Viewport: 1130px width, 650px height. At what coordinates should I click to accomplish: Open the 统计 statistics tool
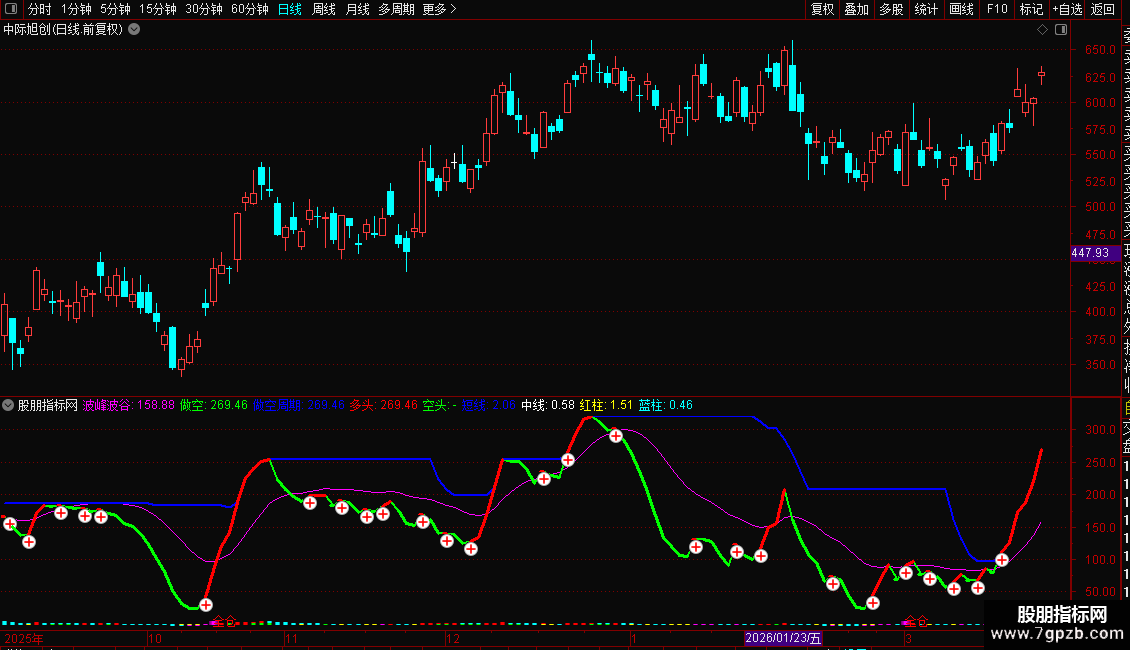click(926, 9)
